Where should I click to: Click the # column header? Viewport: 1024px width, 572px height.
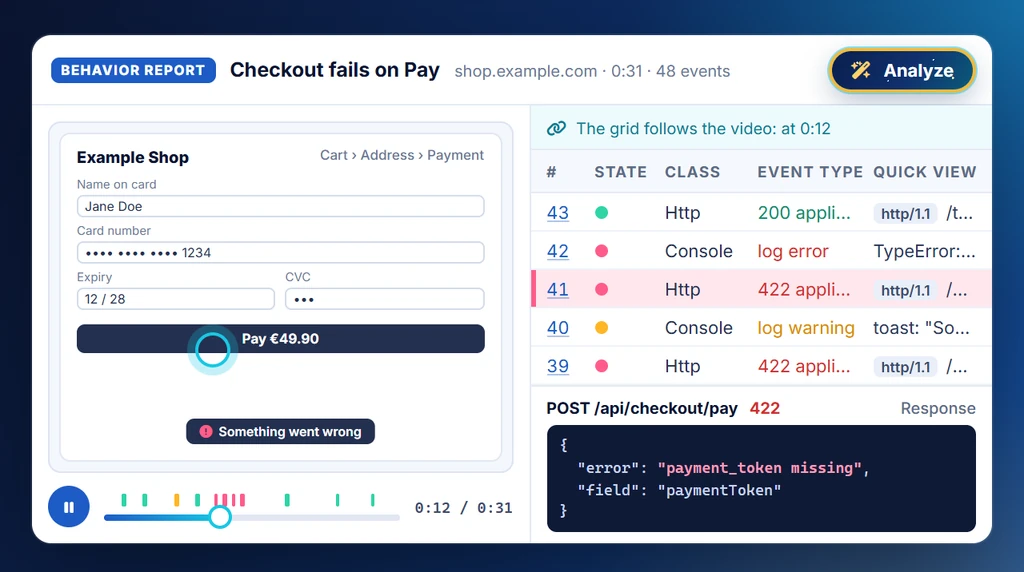coord(551,172)
